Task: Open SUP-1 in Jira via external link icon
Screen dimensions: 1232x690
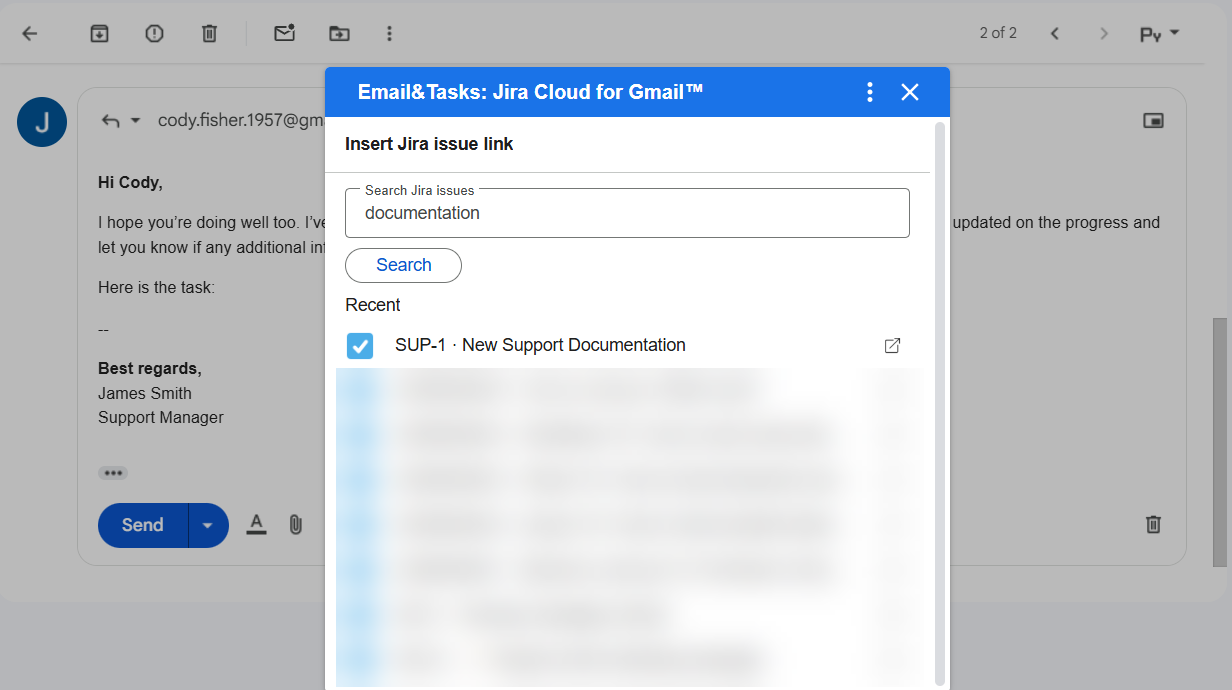Action: (892, 345)
